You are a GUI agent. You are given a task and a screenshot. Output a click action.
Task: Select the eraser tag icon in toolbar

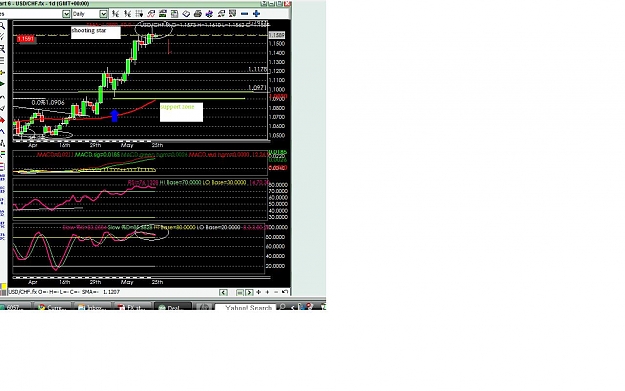click(x=186, y=14)
